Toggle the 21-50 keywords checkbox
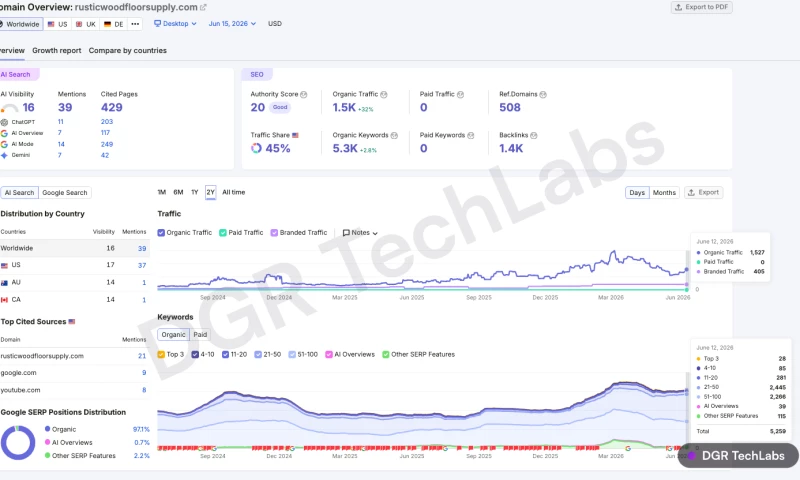800x480 pixels. (258, 355)
